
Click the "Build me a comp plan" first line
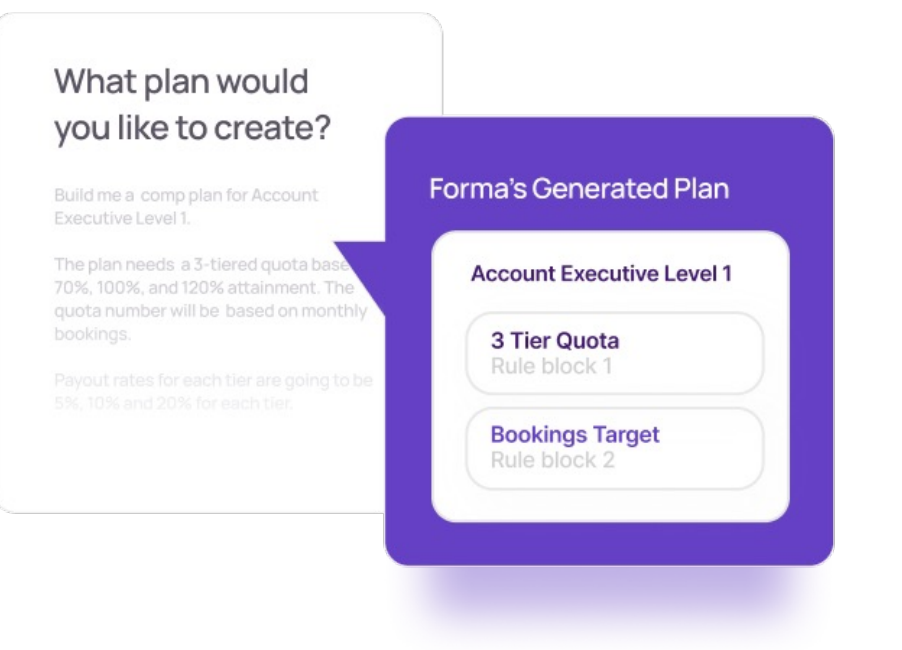186,195
